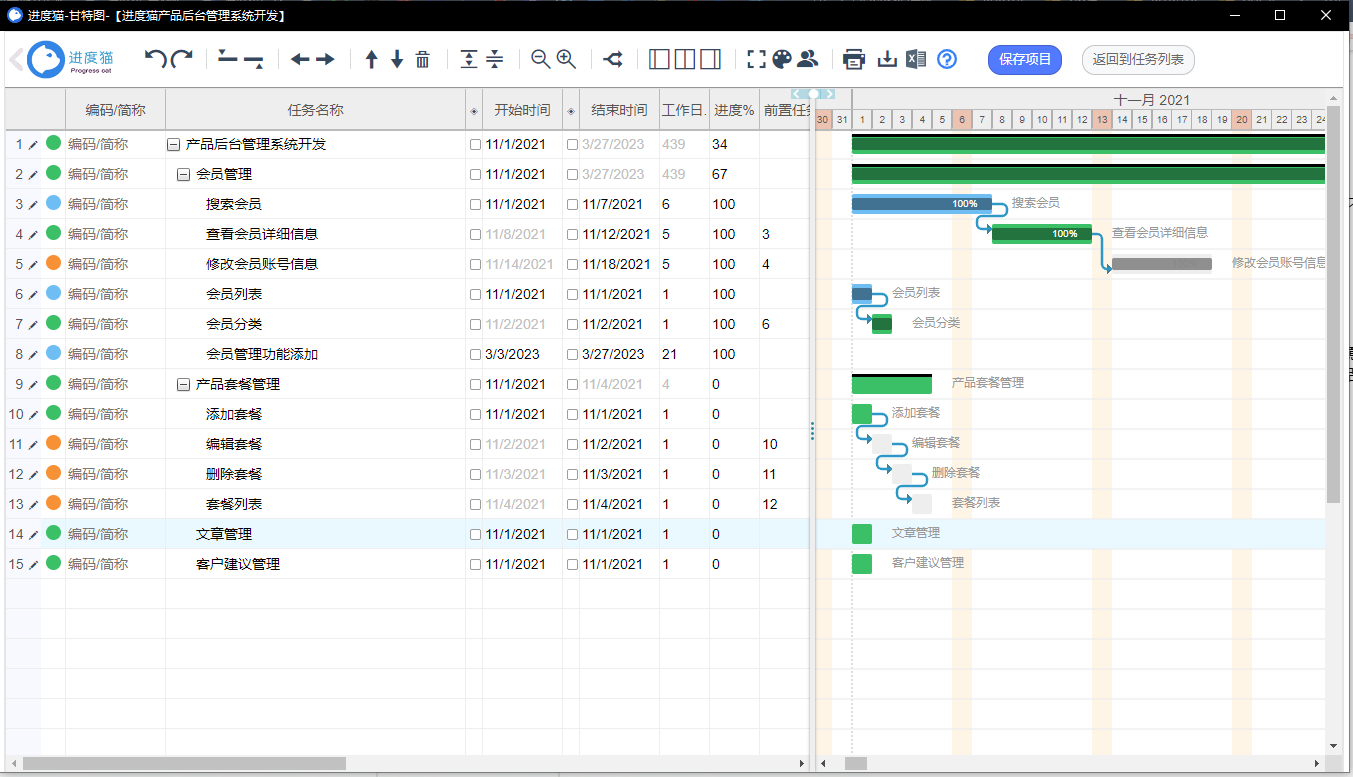Click the 结束时间 column header
Viewport: 1353px width, 777px height.
[x=619, y=110]
